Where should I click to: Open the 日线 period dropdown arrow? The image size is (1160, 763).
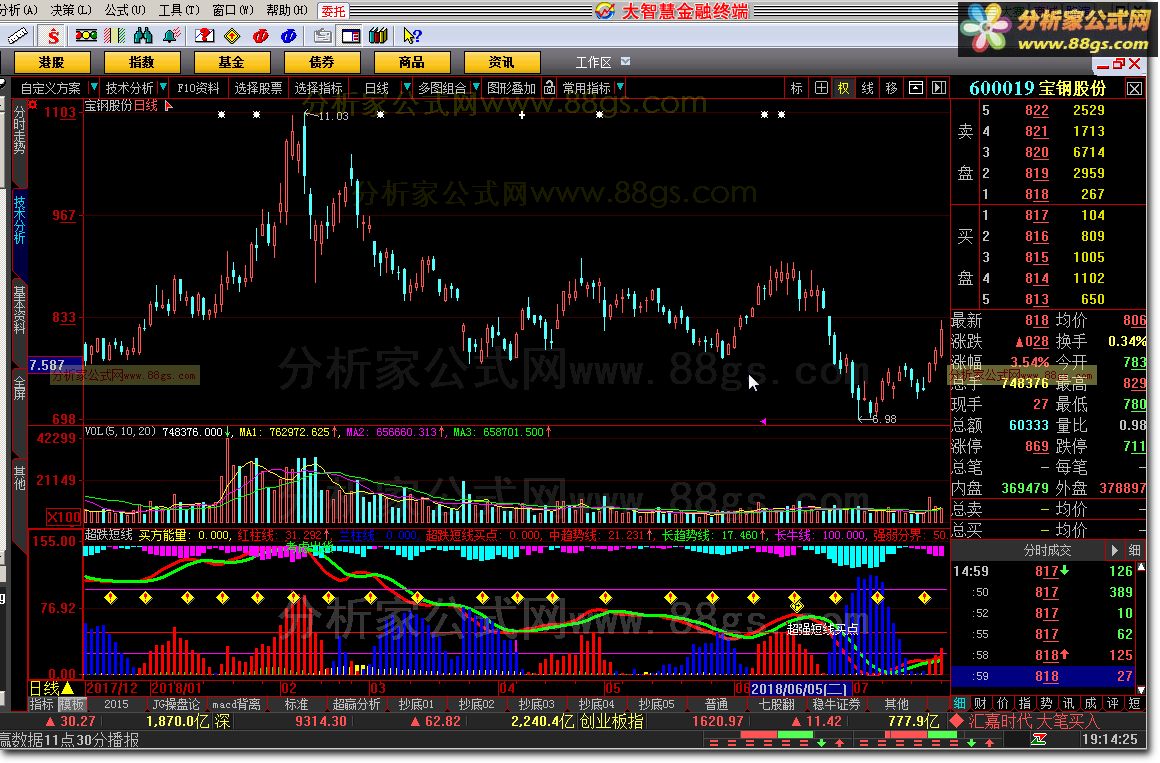coord(406,87)
